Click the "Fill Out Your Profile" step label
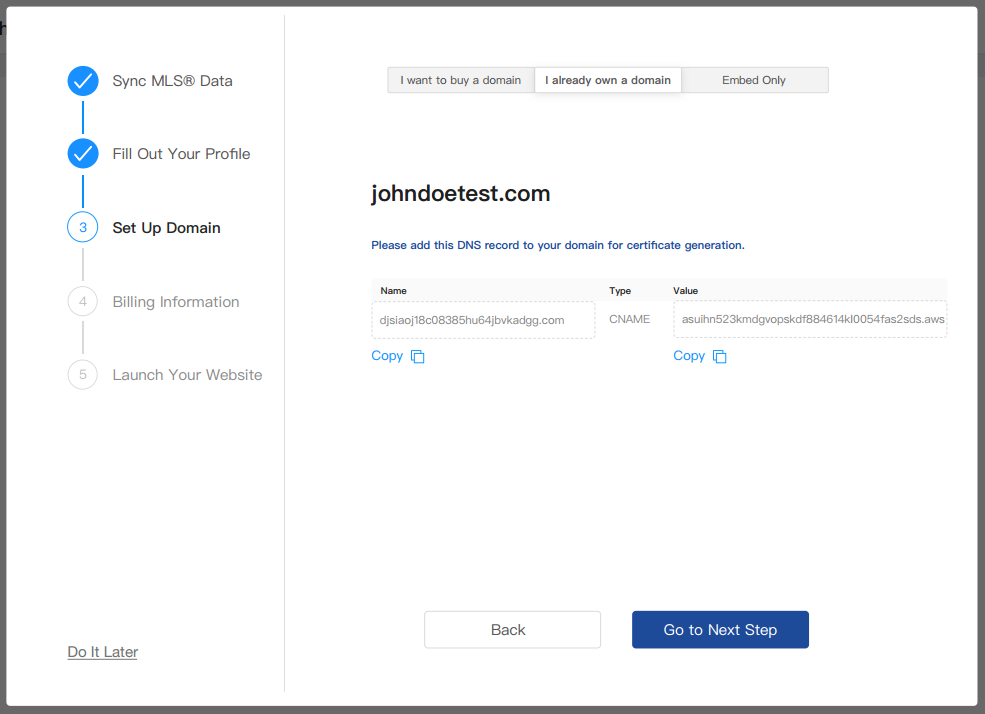985x714 pixels. (181, 154)
